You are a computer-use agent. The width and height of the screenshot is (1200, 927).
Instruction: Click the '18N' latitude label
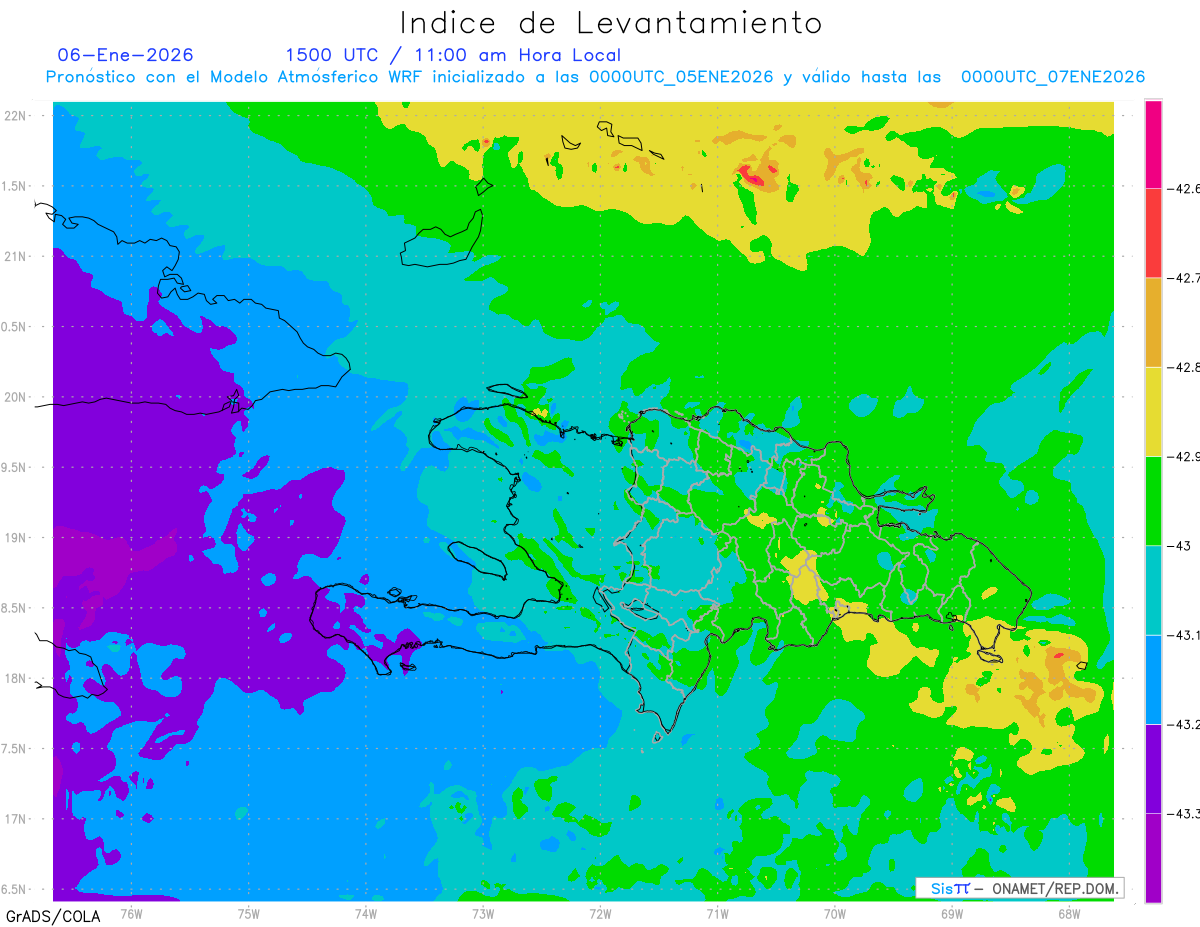(x=17, y=679)
